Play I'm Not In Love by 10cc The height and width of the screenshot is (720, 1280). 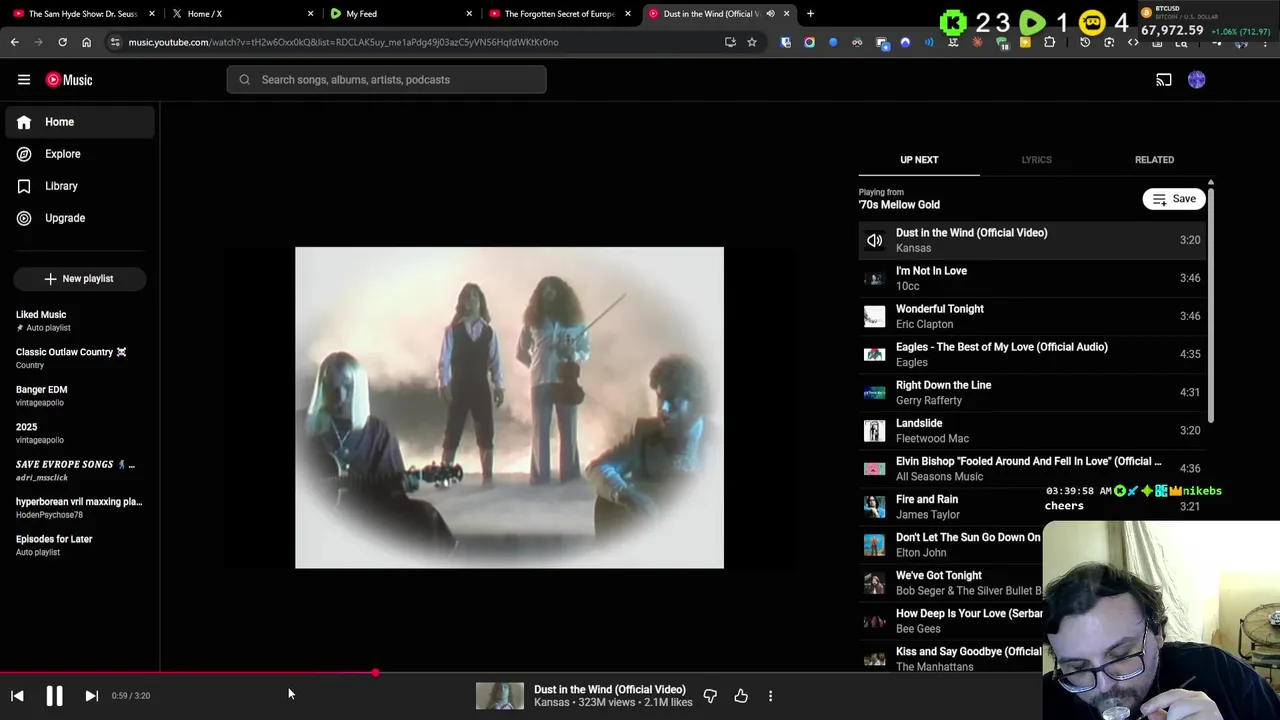(x=1032, y=278)
